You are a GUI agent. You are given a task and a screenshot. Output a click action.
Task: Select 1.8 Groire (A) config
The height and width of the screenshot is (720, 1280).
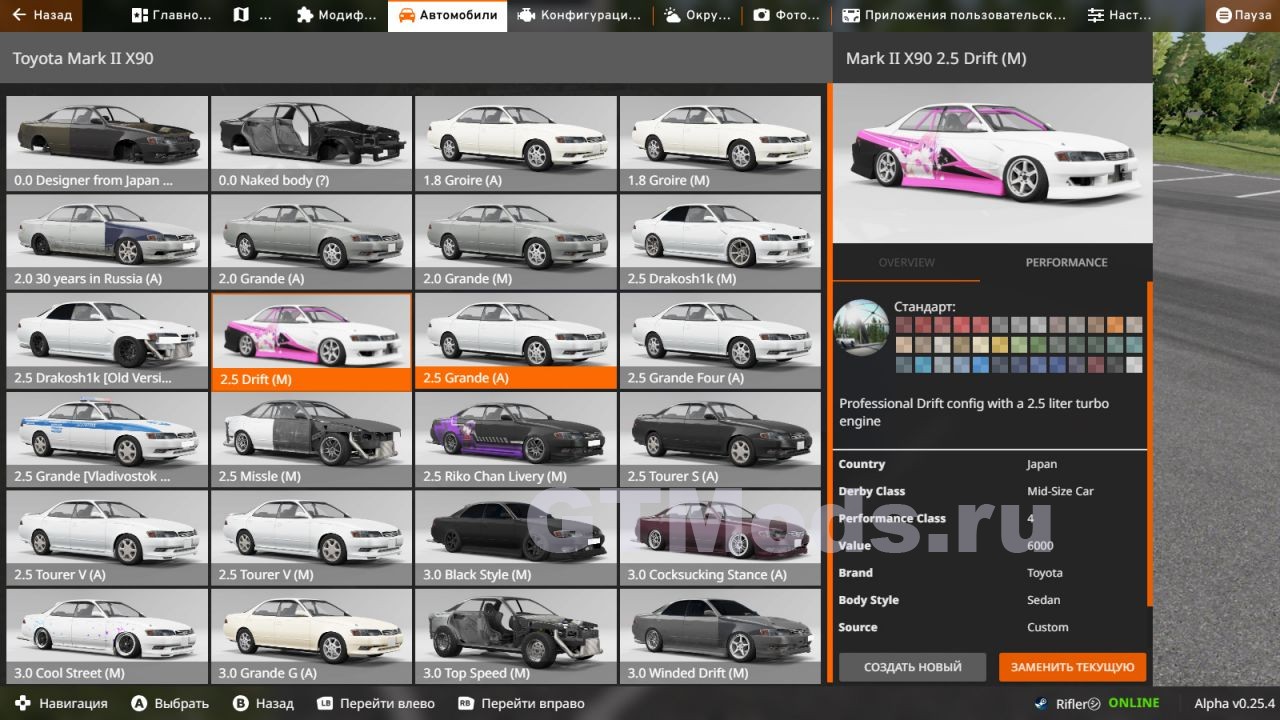click(515, 143)
